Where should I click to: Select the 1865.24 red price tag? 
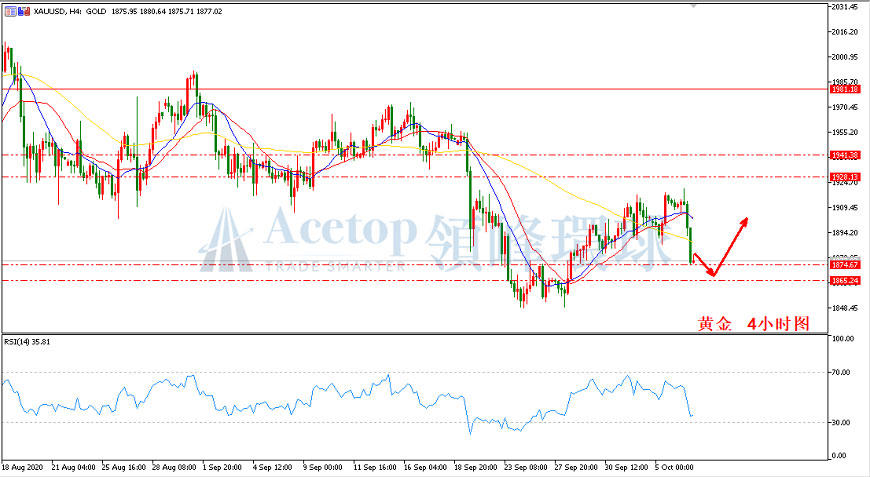845,281
